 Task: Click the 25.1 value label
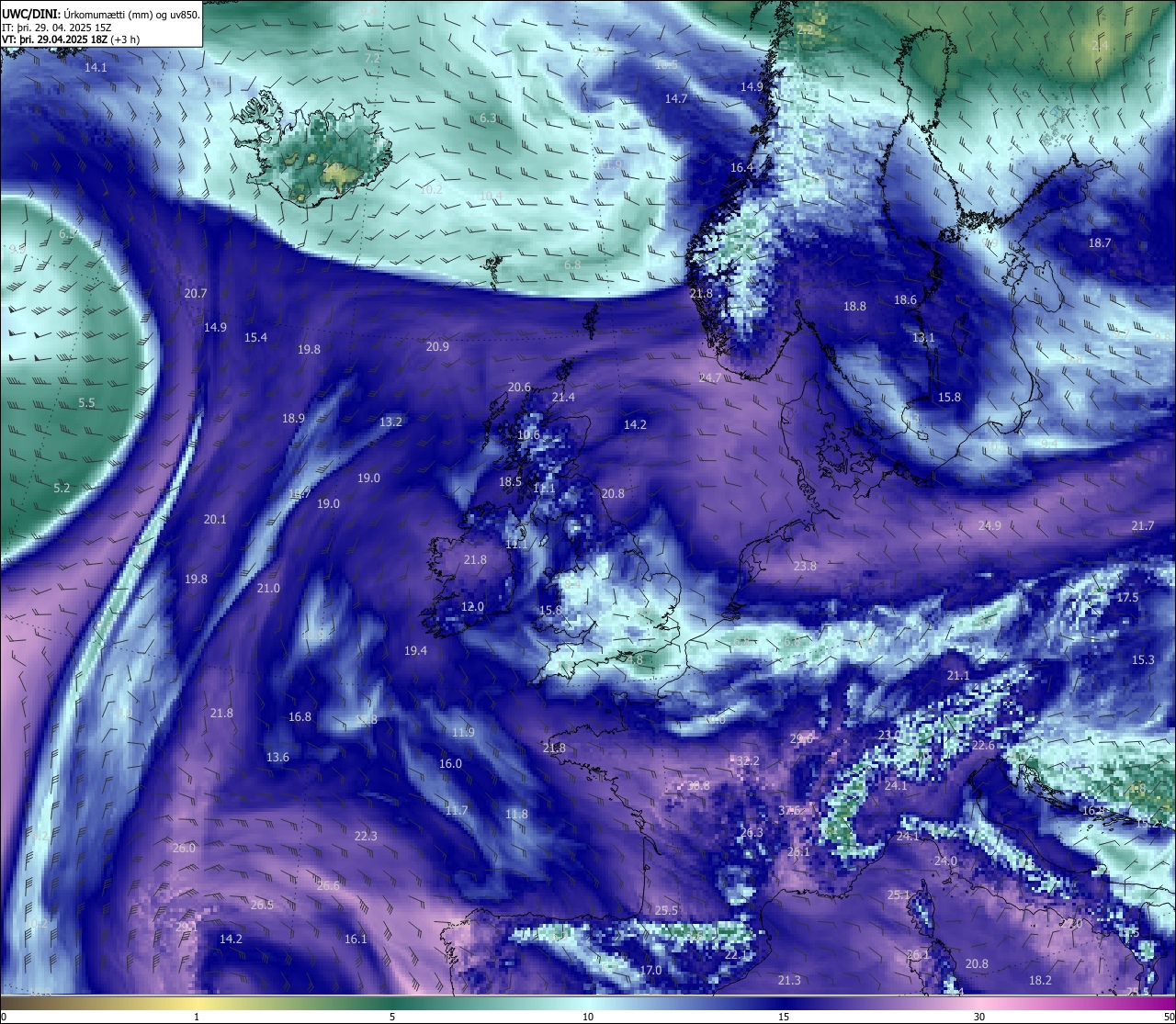(899, 895)
